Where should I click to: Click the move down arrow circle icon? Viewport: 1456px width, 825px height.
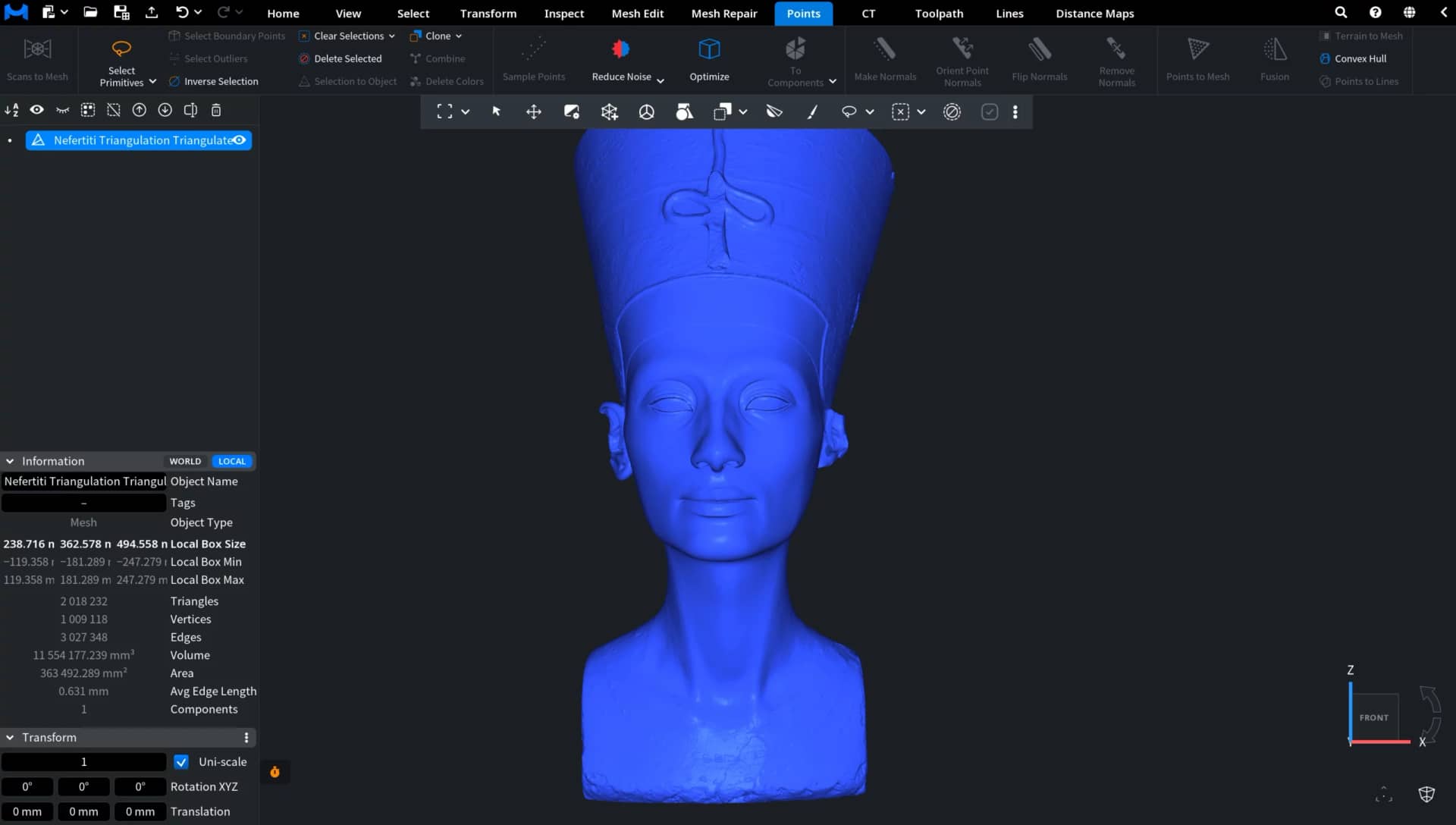click(165, 110)
